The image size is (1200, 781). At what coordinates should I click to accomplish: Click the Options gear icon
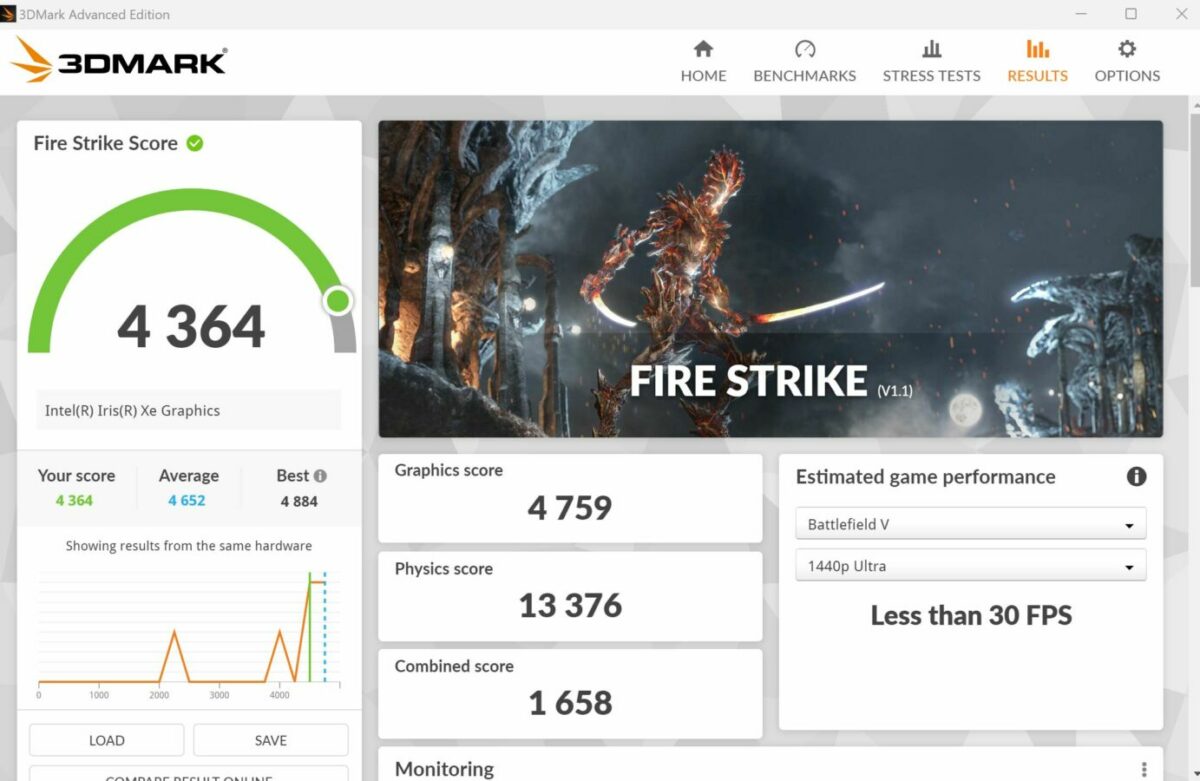tap(1127, 49)
